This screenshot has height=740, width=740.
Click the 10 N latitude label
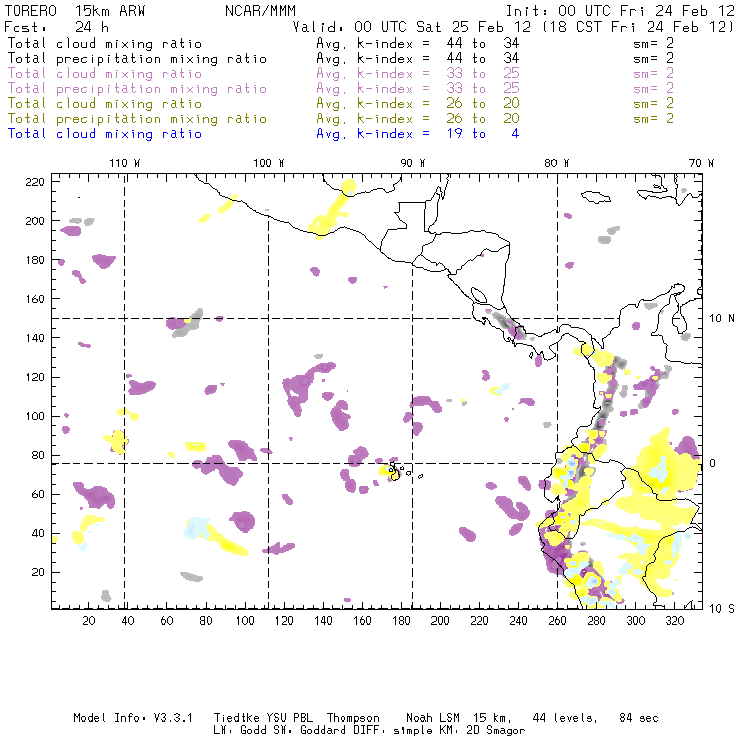click(x=722, y=319)
